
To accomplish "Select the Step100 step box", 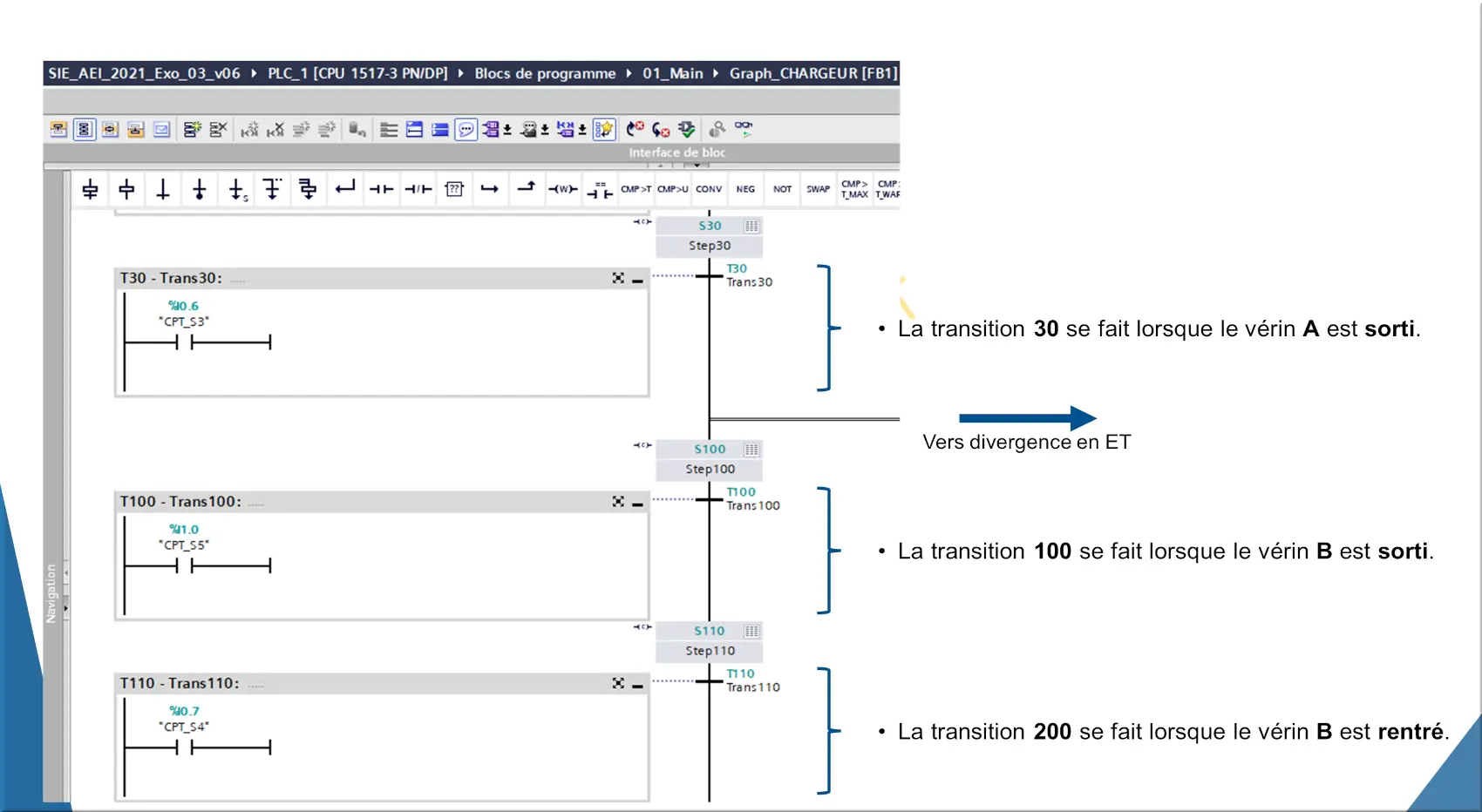I will 710,469.
